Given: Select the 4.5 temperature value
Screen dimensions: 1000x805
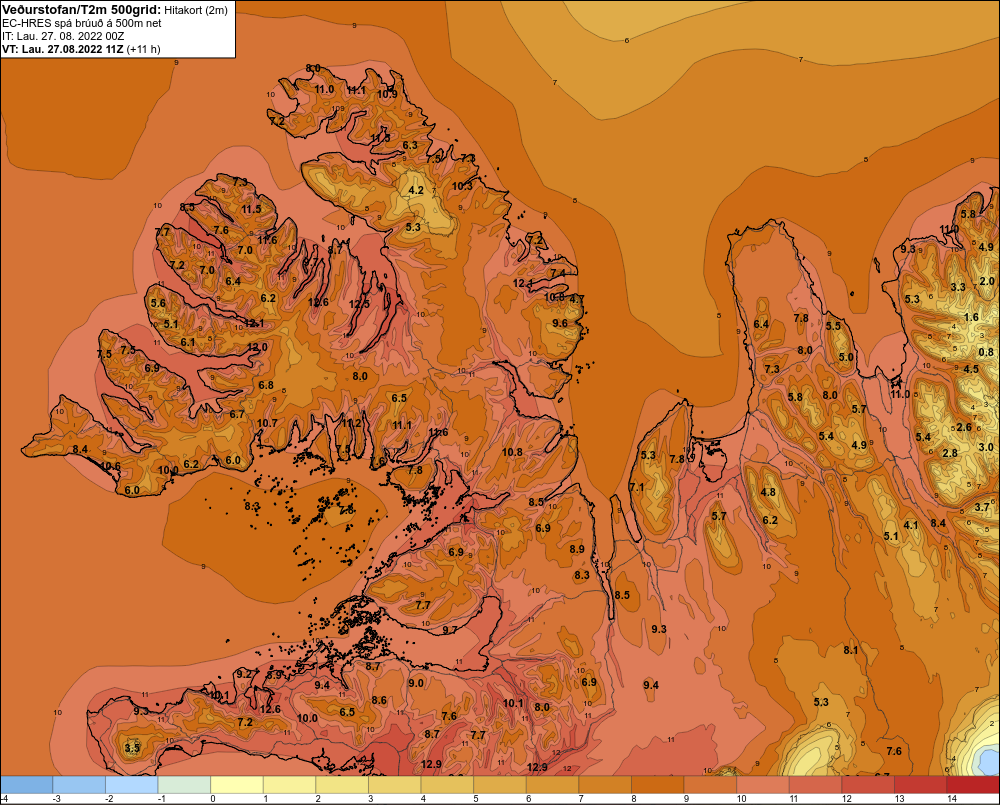Looking at the screenshot, I should tap(971, 369).
